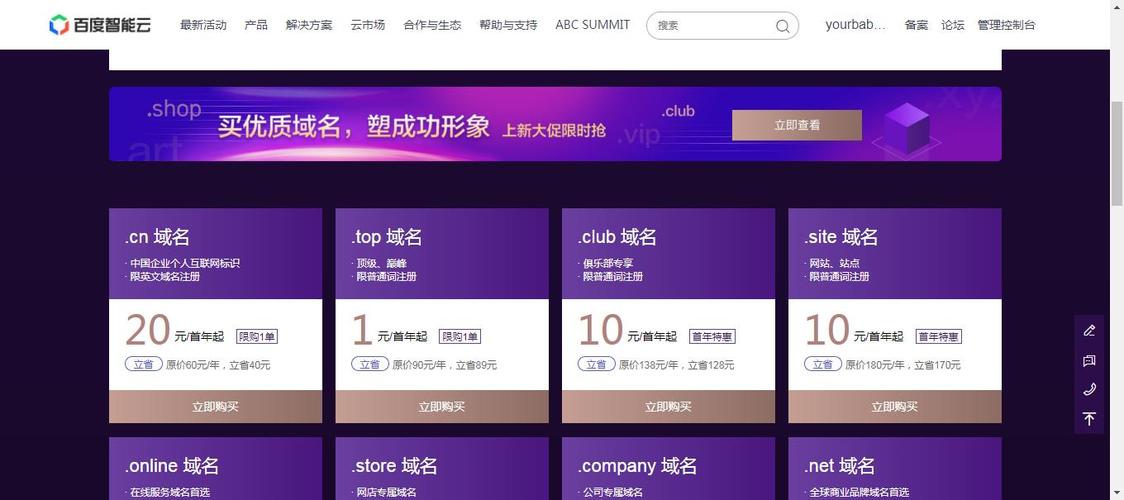Click the 立省 badge on .club card

click(x=596, y=365)
